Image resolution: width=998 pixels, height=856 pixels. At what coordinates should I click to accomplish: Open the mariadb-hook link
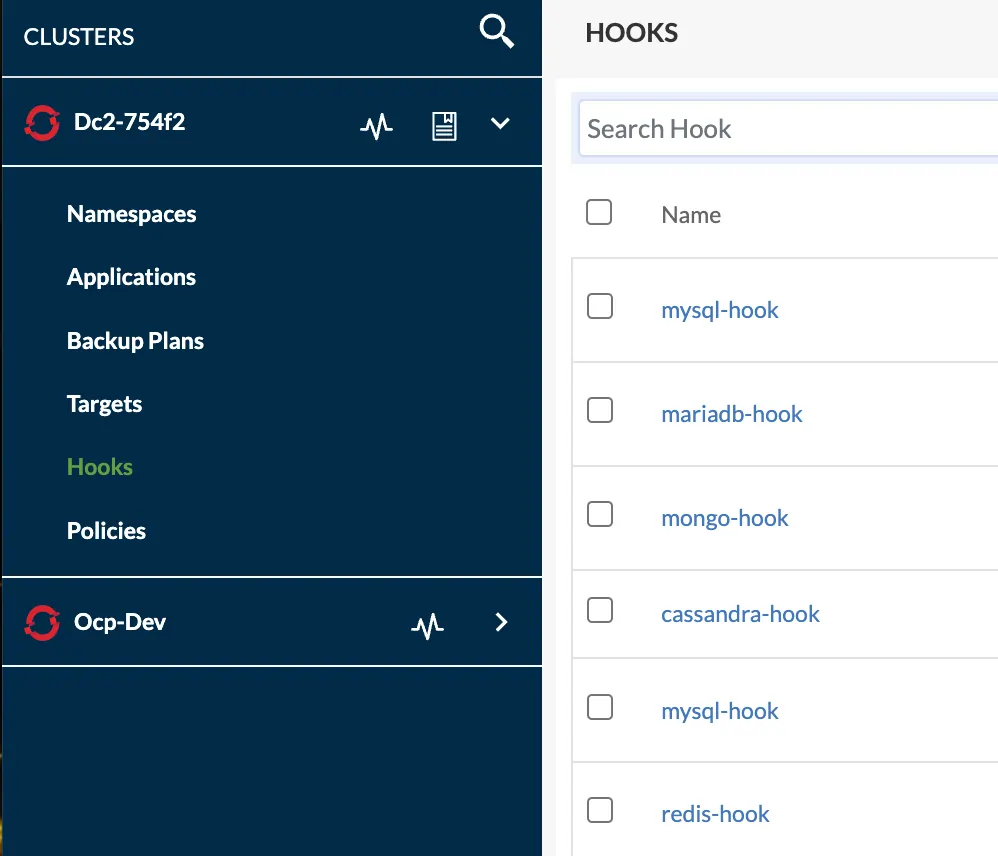tap(732, 414)
